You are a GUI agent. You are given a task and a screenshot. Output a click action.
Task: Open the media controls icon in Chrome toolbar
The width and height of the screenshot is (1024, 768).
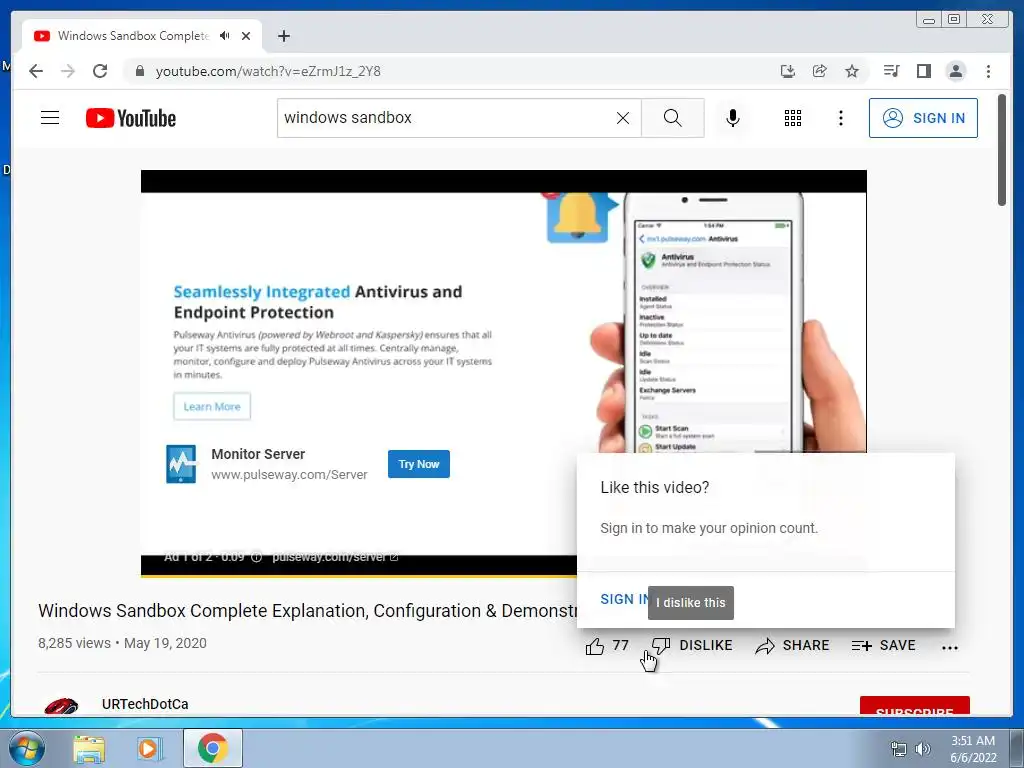[x=891, y=71]
